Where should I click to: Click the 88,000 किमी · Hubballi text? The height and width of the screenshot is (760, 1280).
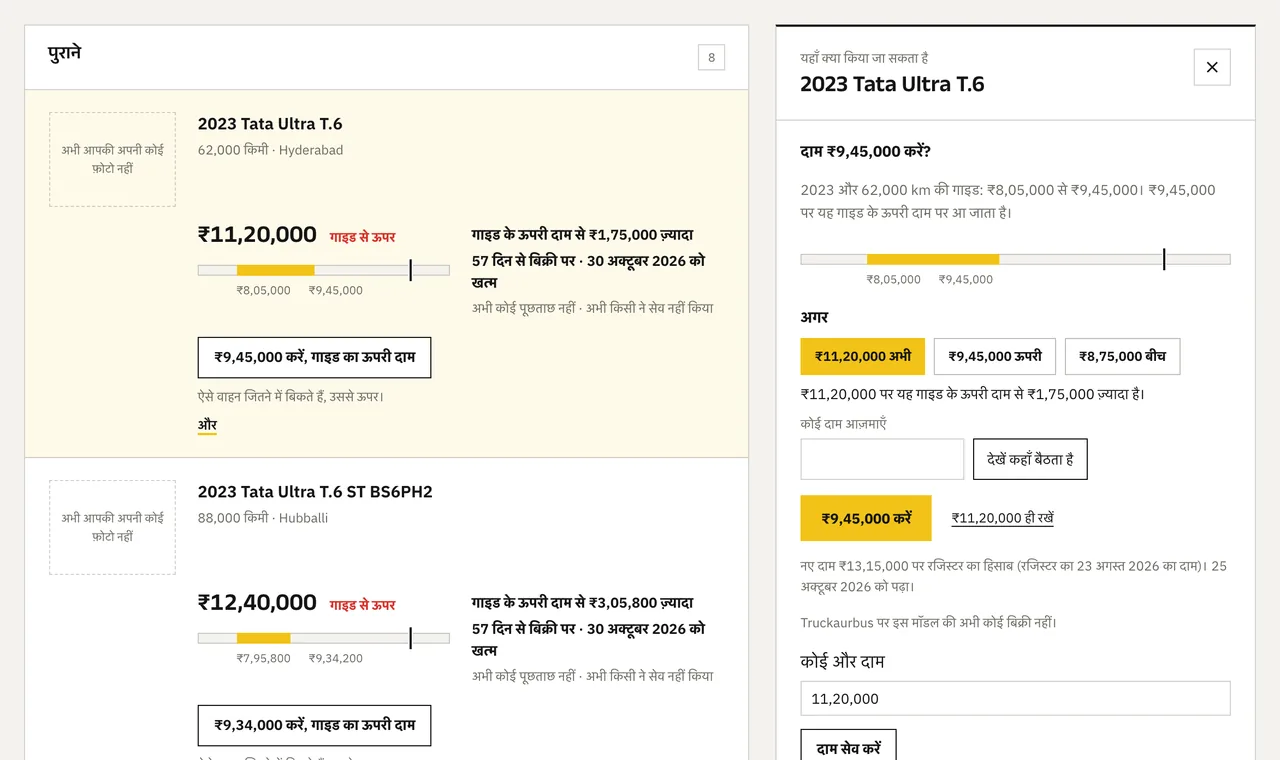click(x=263, y=518)
